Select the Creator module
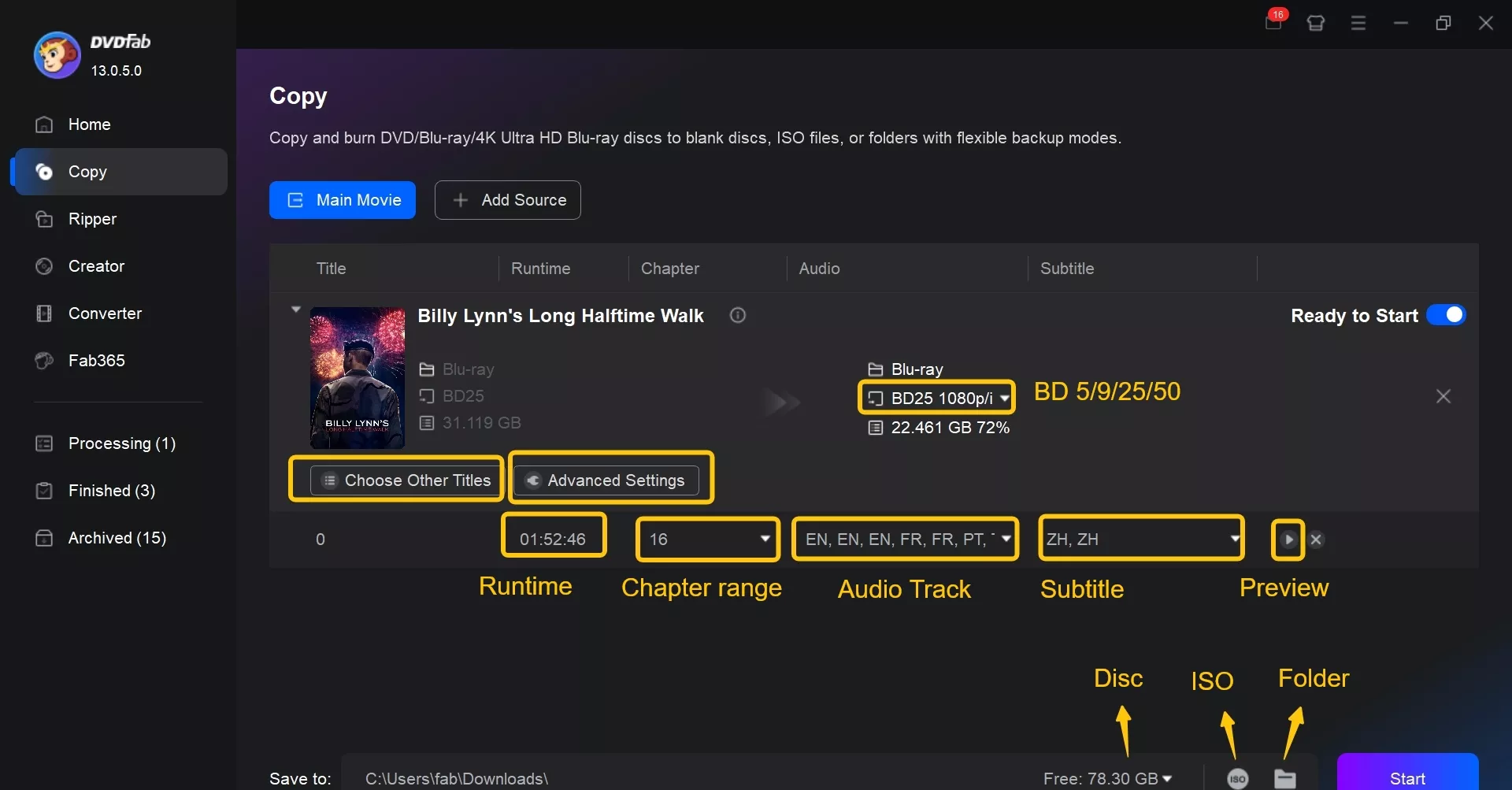This screenshot has width=1512, height=790. pos(96,266)
